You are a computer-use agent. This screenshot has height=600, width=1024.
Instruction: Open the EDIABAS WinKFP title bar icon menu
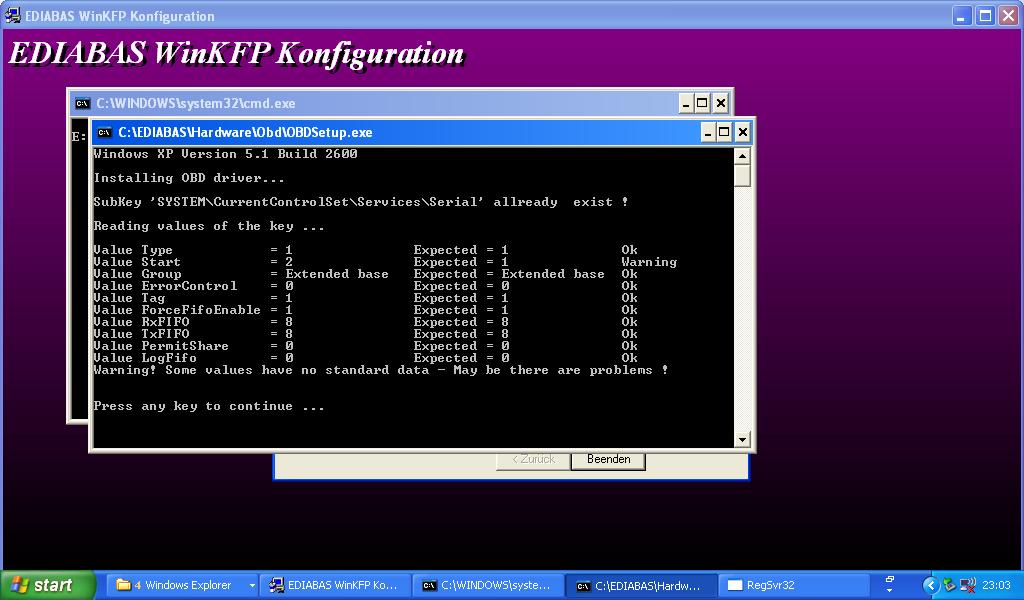pos(13,16)
